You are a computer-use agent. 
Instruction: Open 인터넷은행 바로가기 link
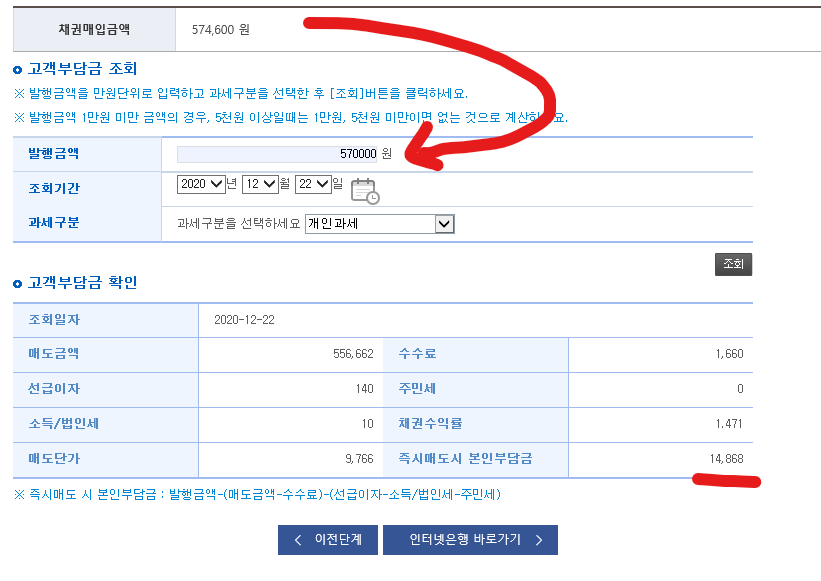[470, 540]
